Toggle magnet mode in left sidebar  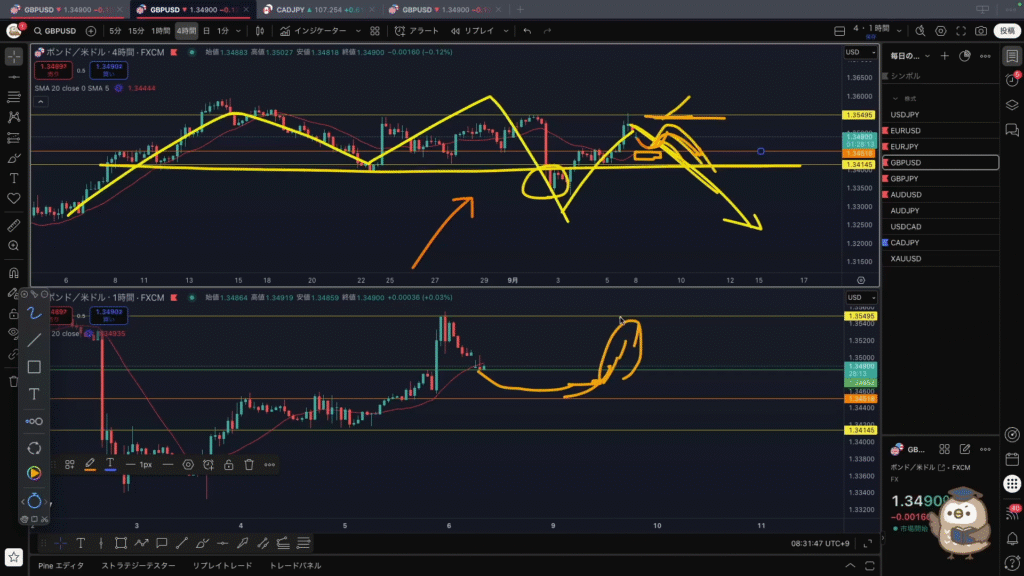pyautogui.click(x=14, y=273)
